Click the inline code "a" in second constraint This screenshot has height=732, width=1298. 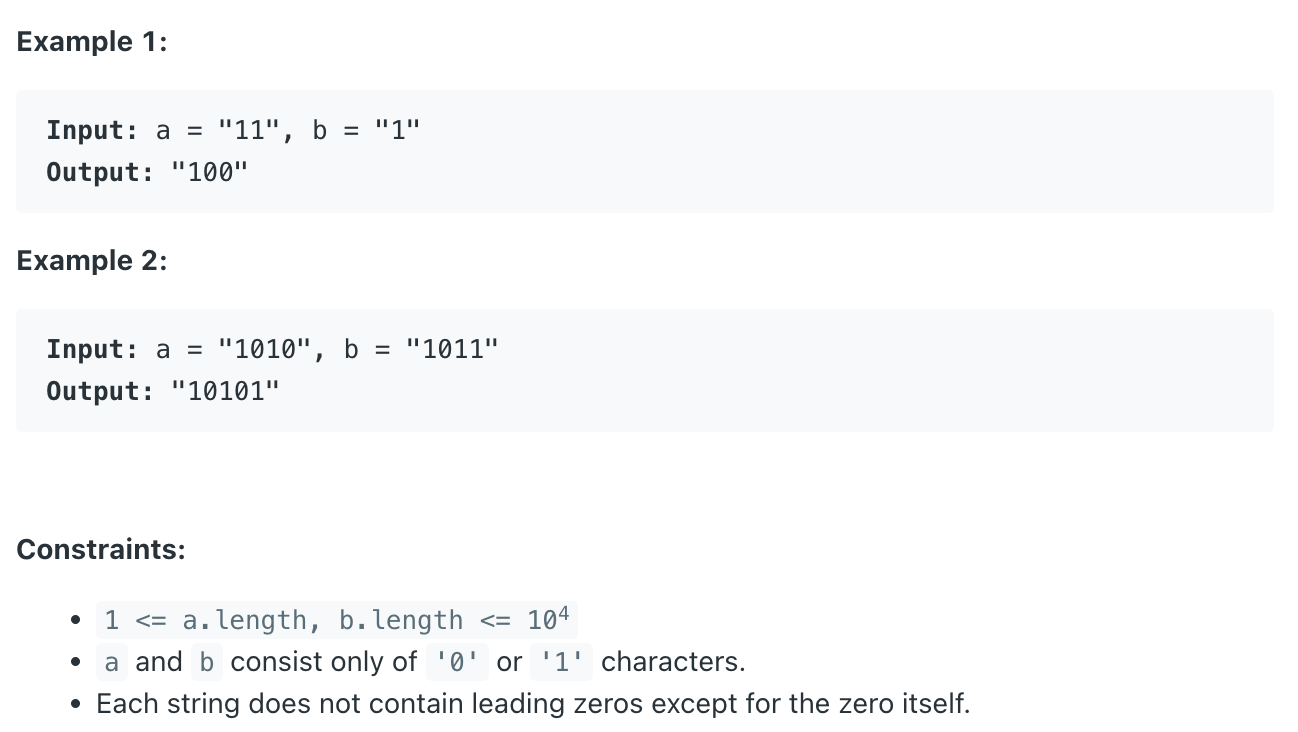(x=112, y=662)
